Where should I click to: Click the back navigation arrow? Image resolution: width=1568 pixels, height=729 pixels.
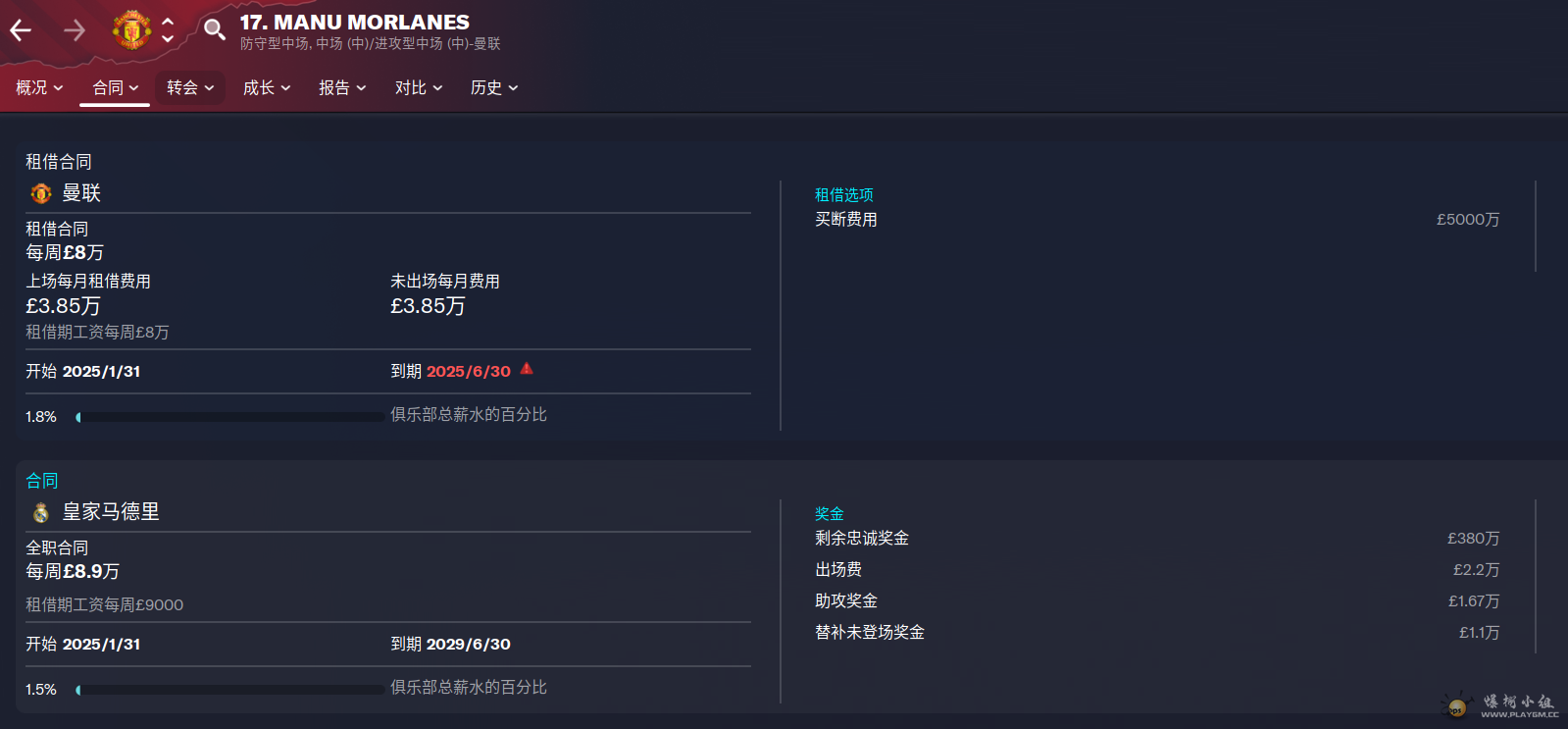[x=21, y=30]
